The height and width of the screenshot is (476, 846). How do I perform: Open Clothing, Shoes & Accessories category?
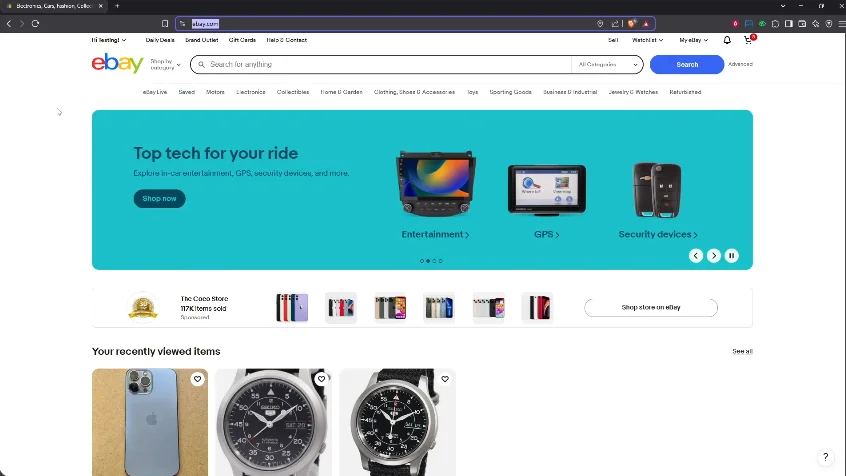414,92
